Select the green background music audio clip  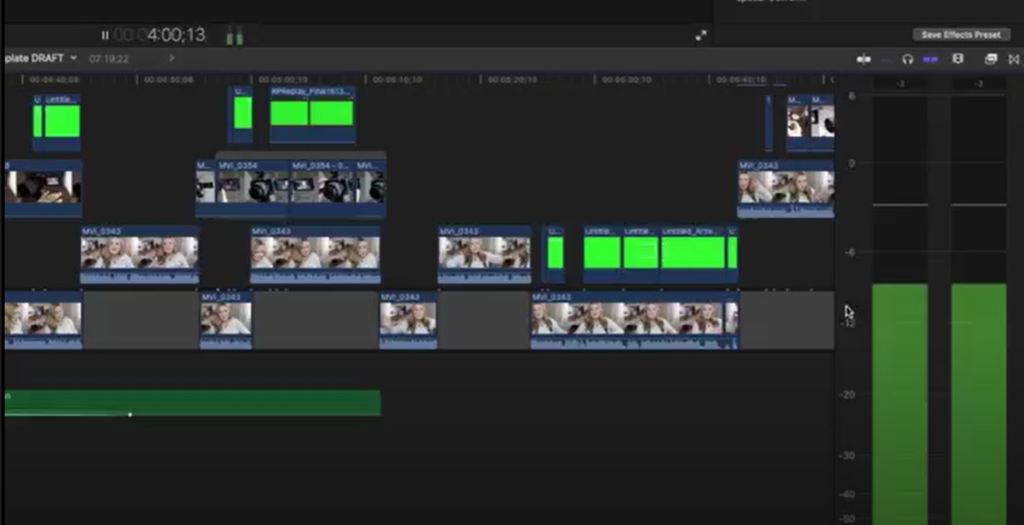pos(193,402)
